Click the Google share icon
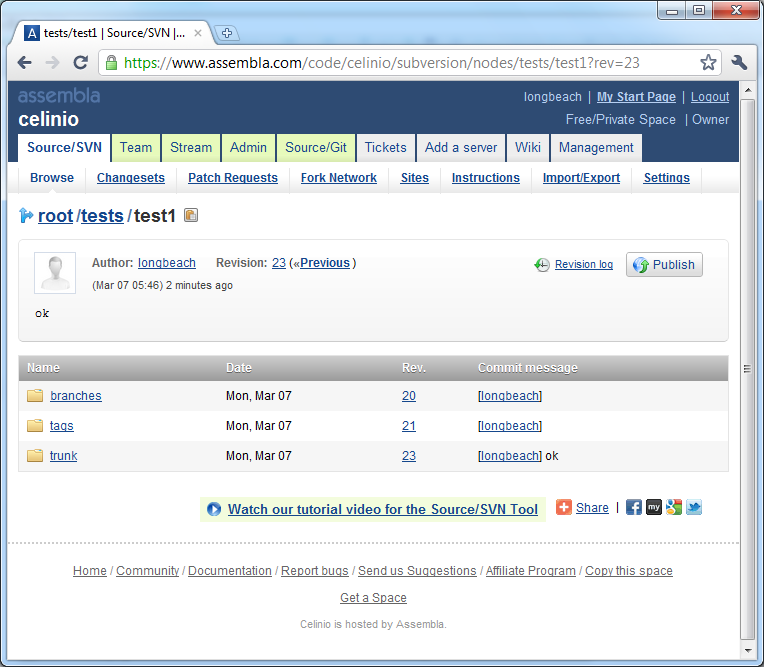Viewport: 764px width, 667px height. tap(674, 507)
